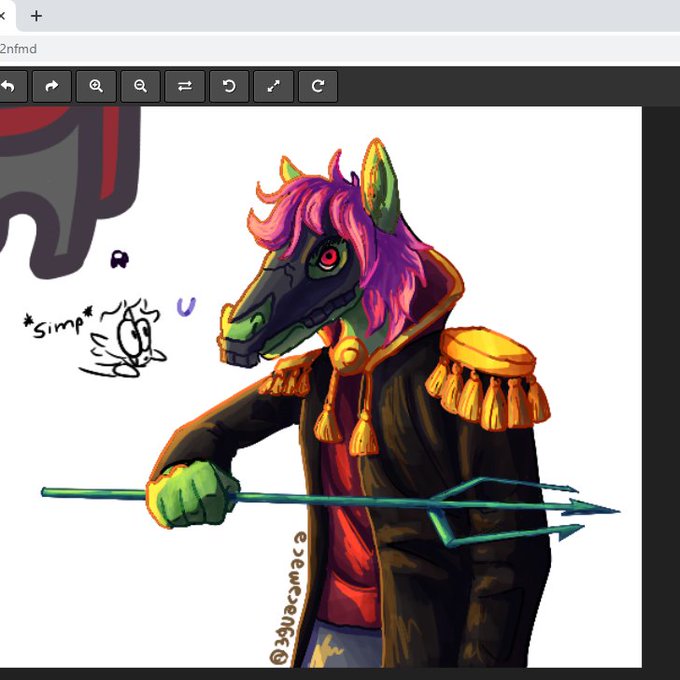Click the redo arrow button
680x680 pixels.
tap(52, 86)
